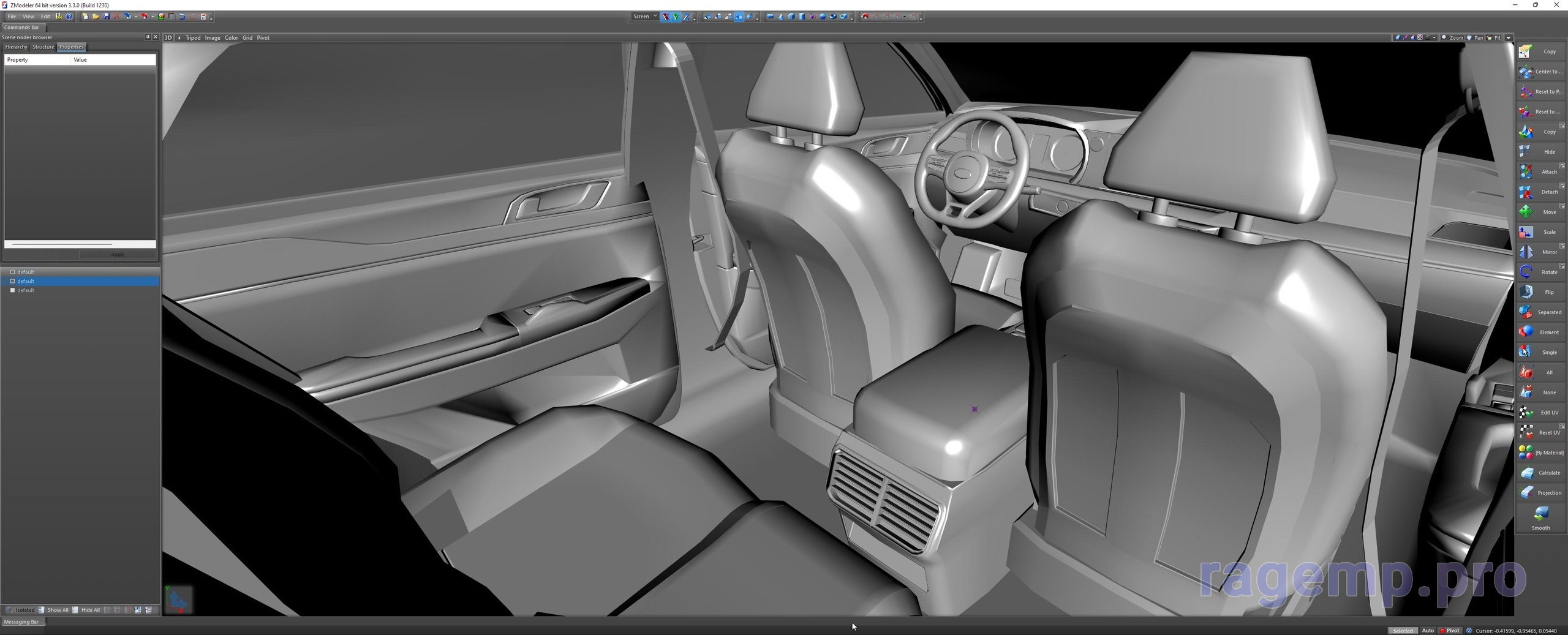Click the Scale tool in command panel
Image resolution: width=1568 pixels, height=635 pixels.
click(x=1540, y=232)
